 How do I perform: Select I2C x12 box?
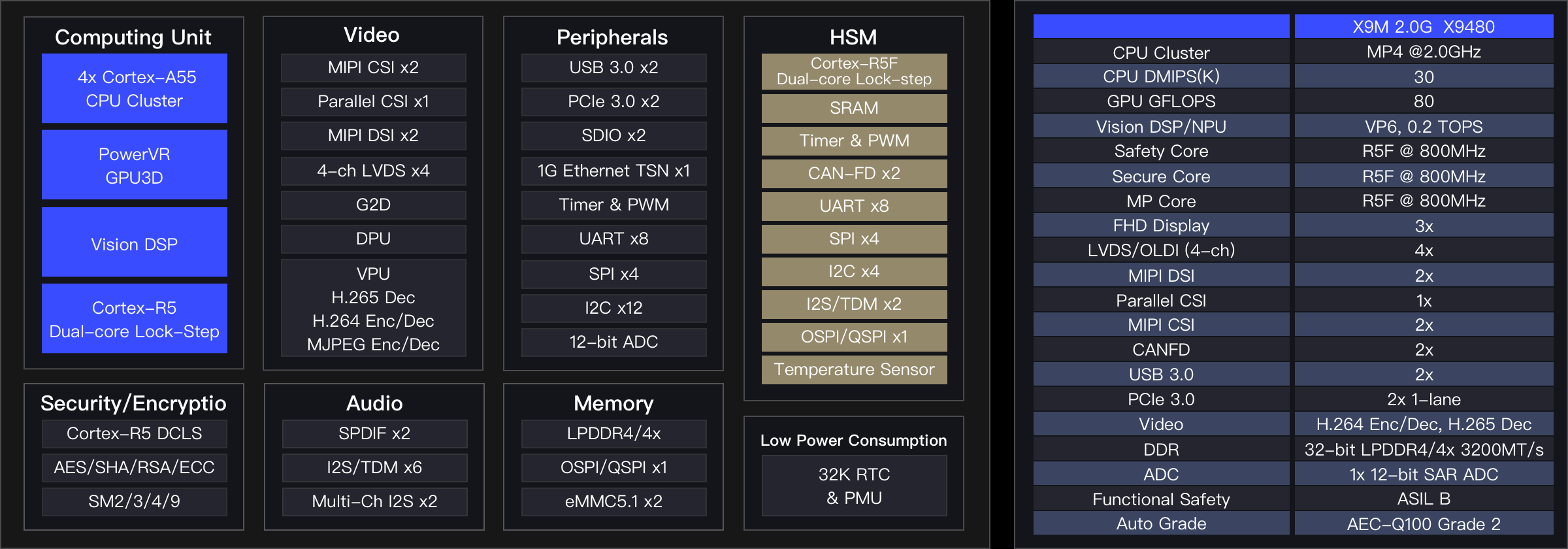pos(613,308)
